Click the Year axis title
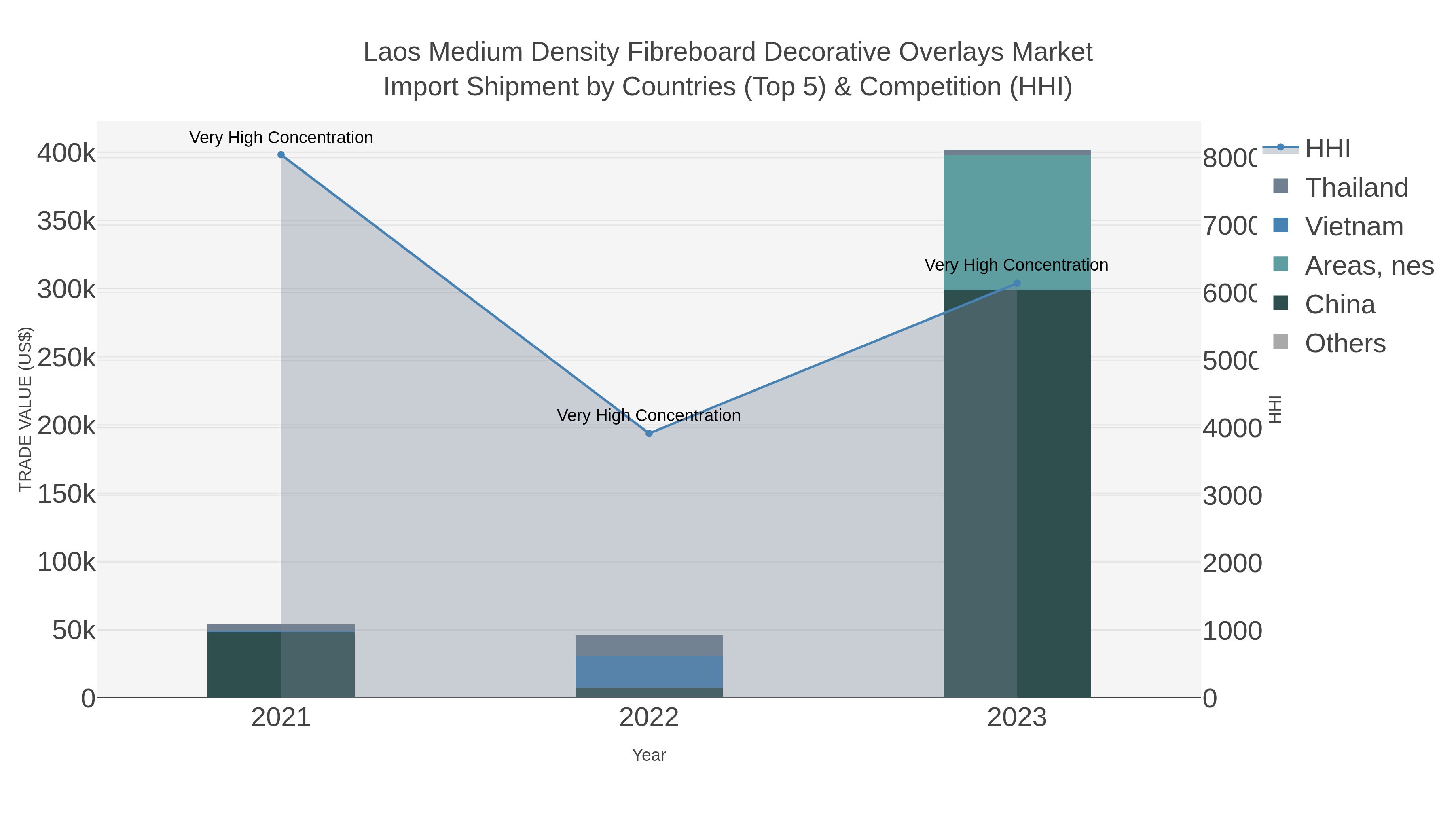Image resolution: width=1456 pixels, height=819 pixels. point(649,755)
